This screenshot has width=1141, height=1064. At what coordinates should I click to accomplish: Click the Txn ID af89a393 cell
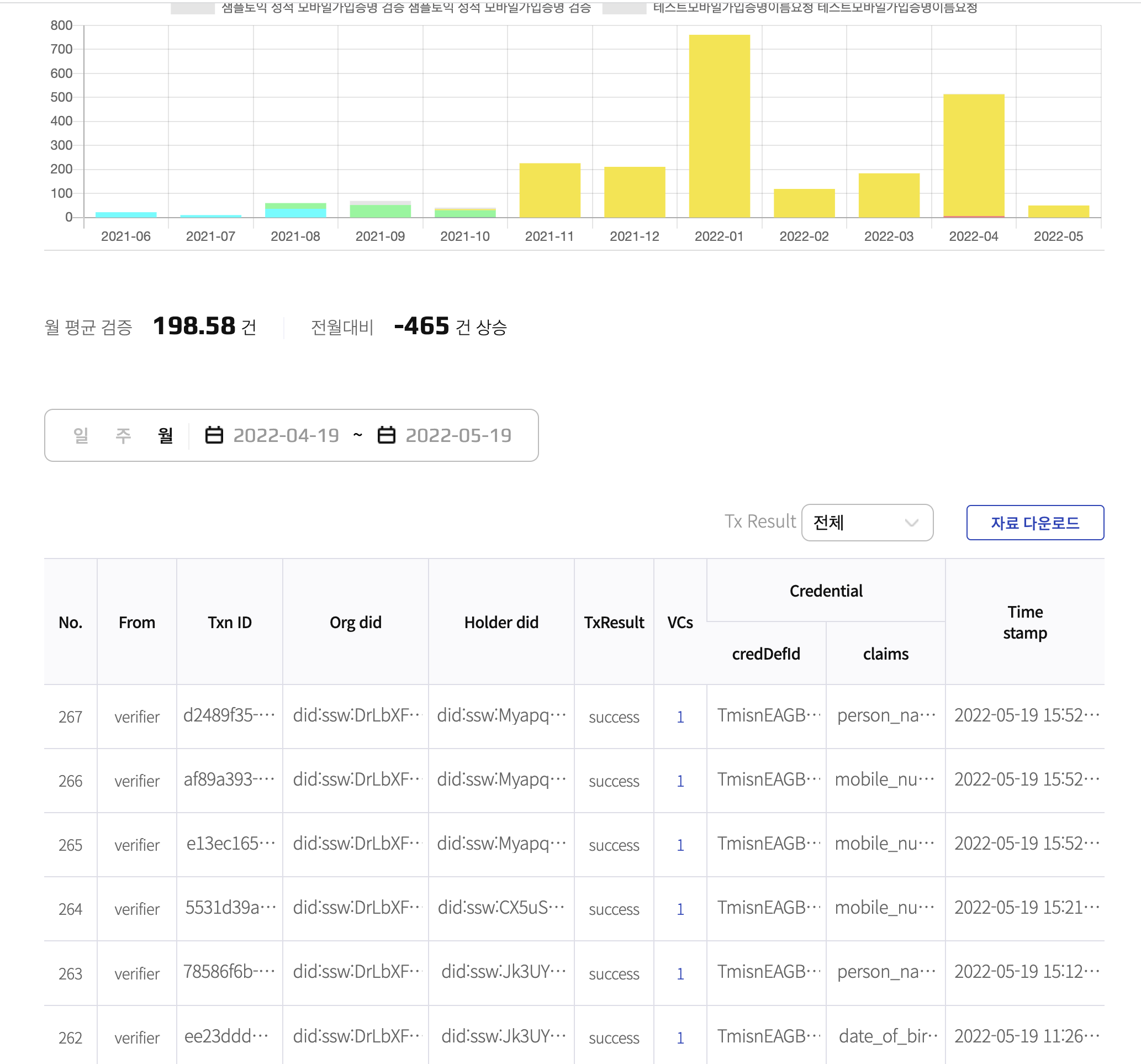tap(230, 779)
